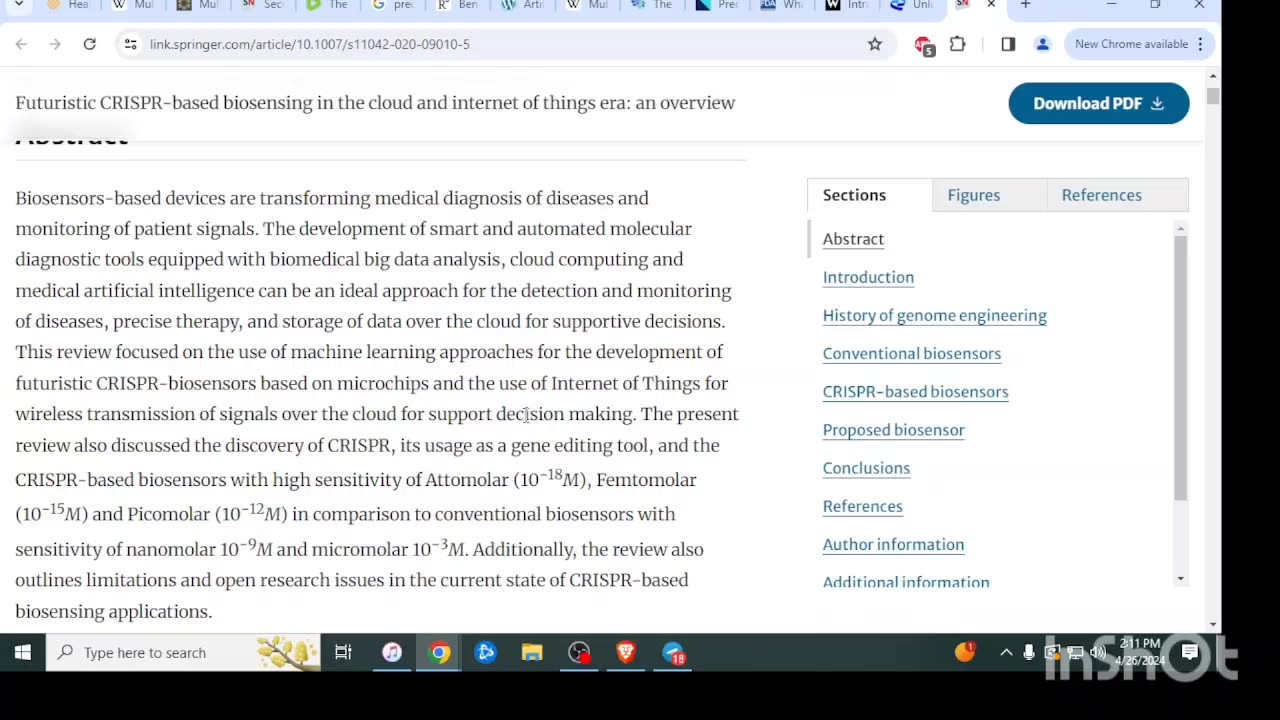
Task: Jump to Conclusions section
Action: (x=866, y=468)
